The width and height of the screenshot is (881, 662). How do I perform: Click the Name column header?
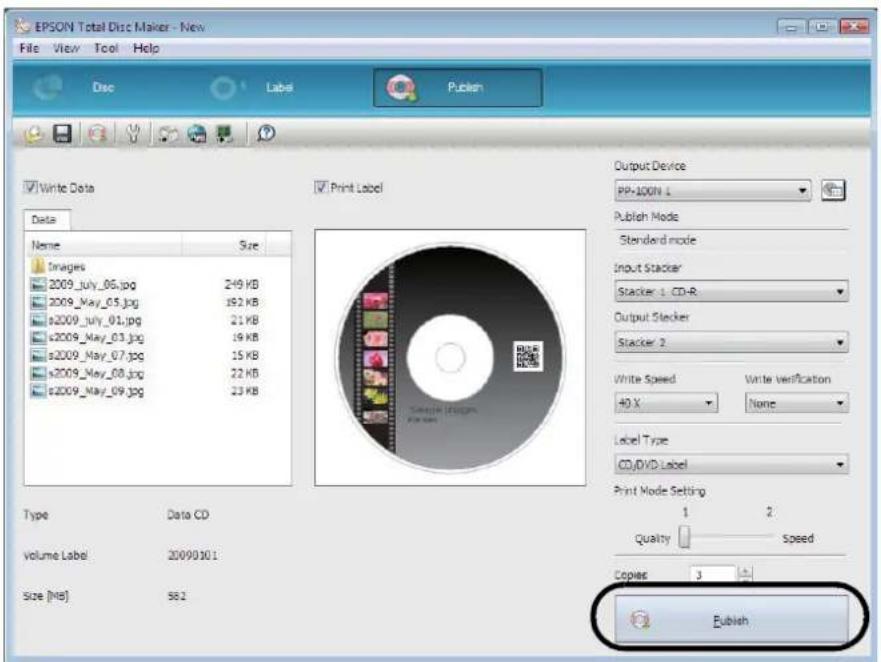coord(103,245)
